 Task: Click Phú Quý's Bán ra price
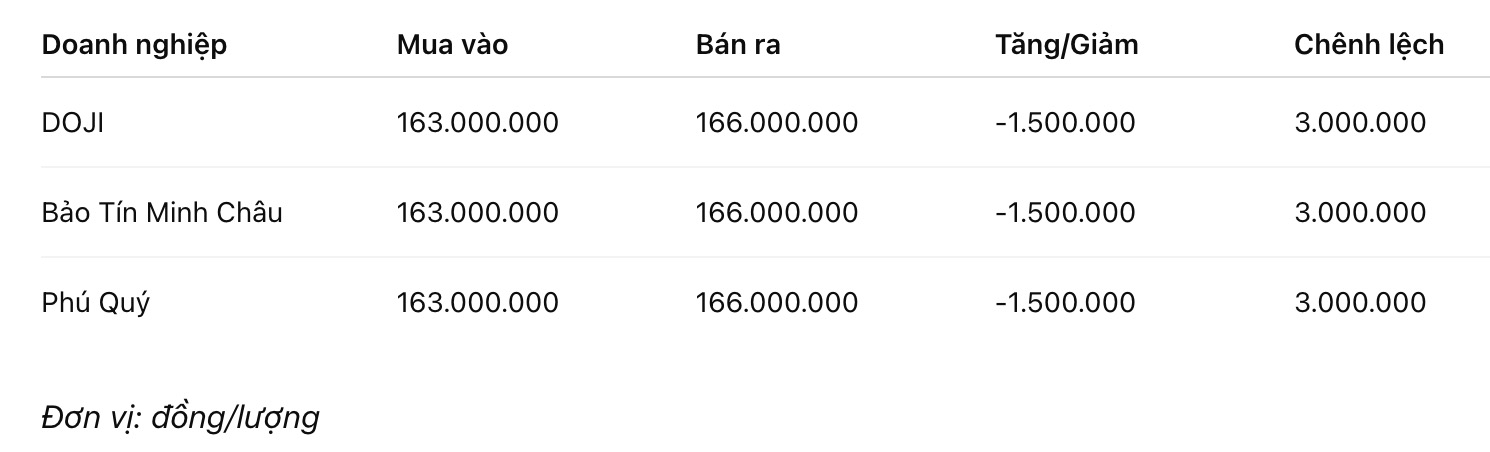click(x=776, y=303)
